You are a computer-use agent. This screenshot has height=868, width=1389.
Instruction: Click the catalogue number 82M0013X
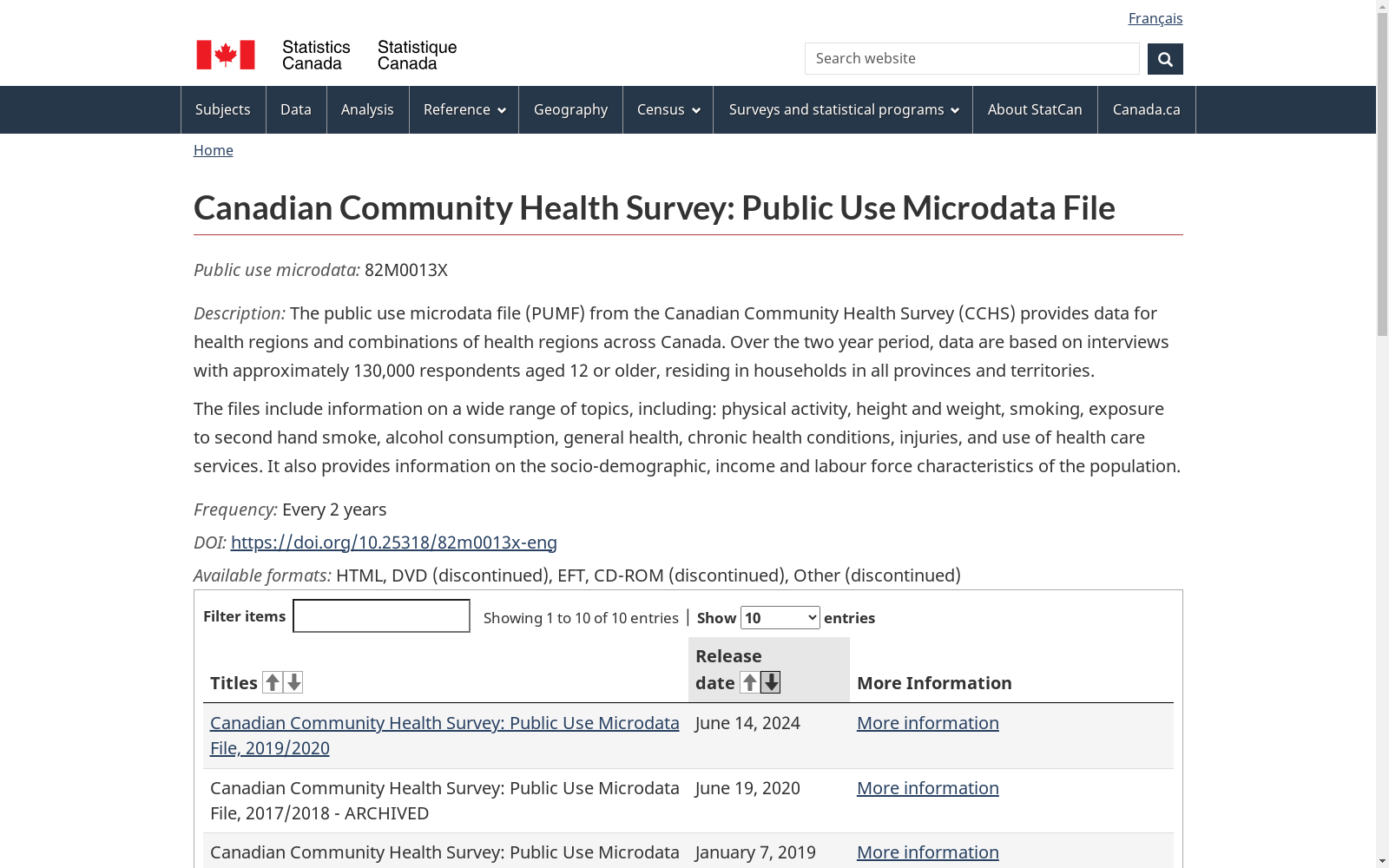(406, 270)
